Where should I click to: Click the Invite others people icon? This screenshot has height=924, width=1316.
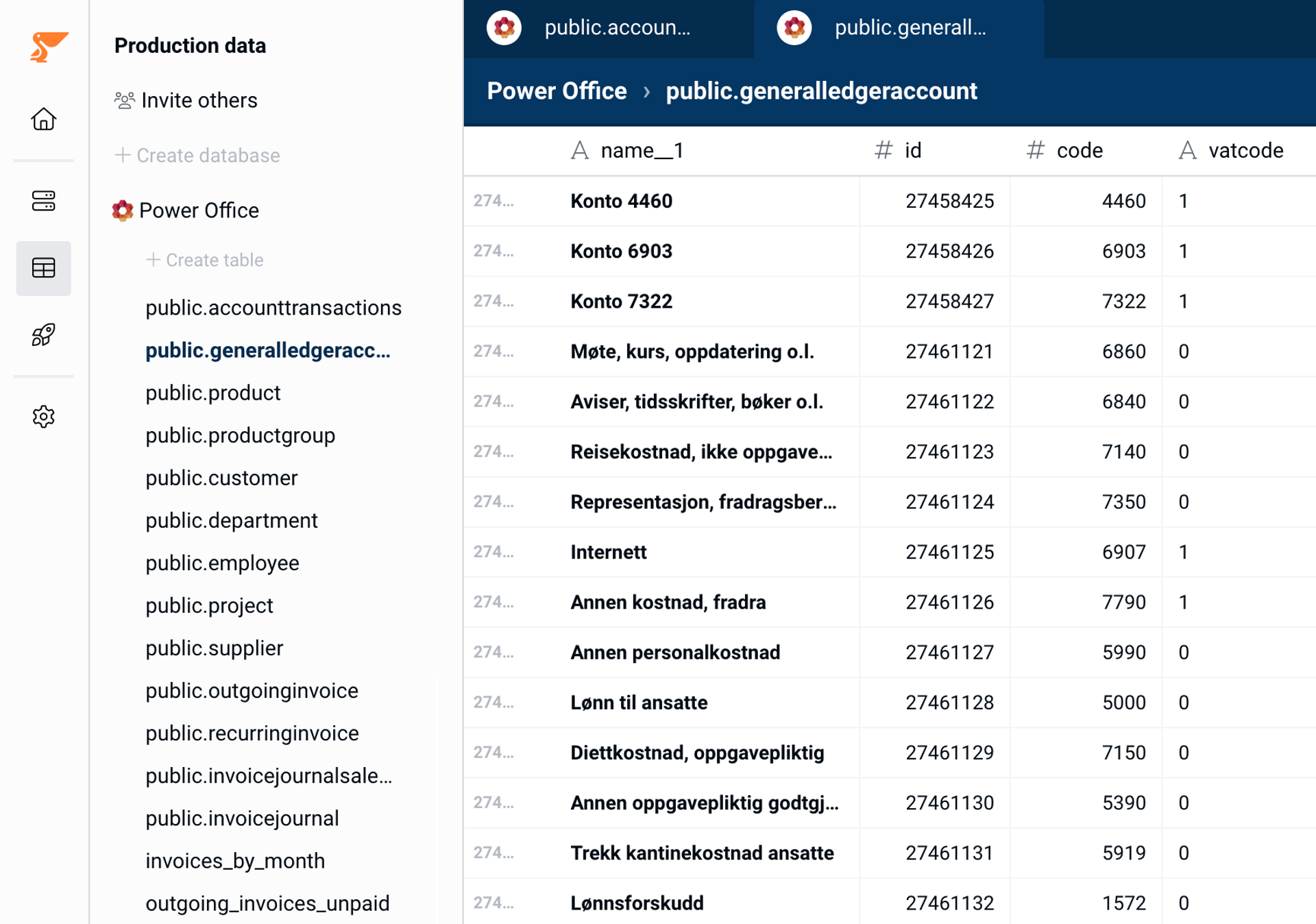pos(124,101)
